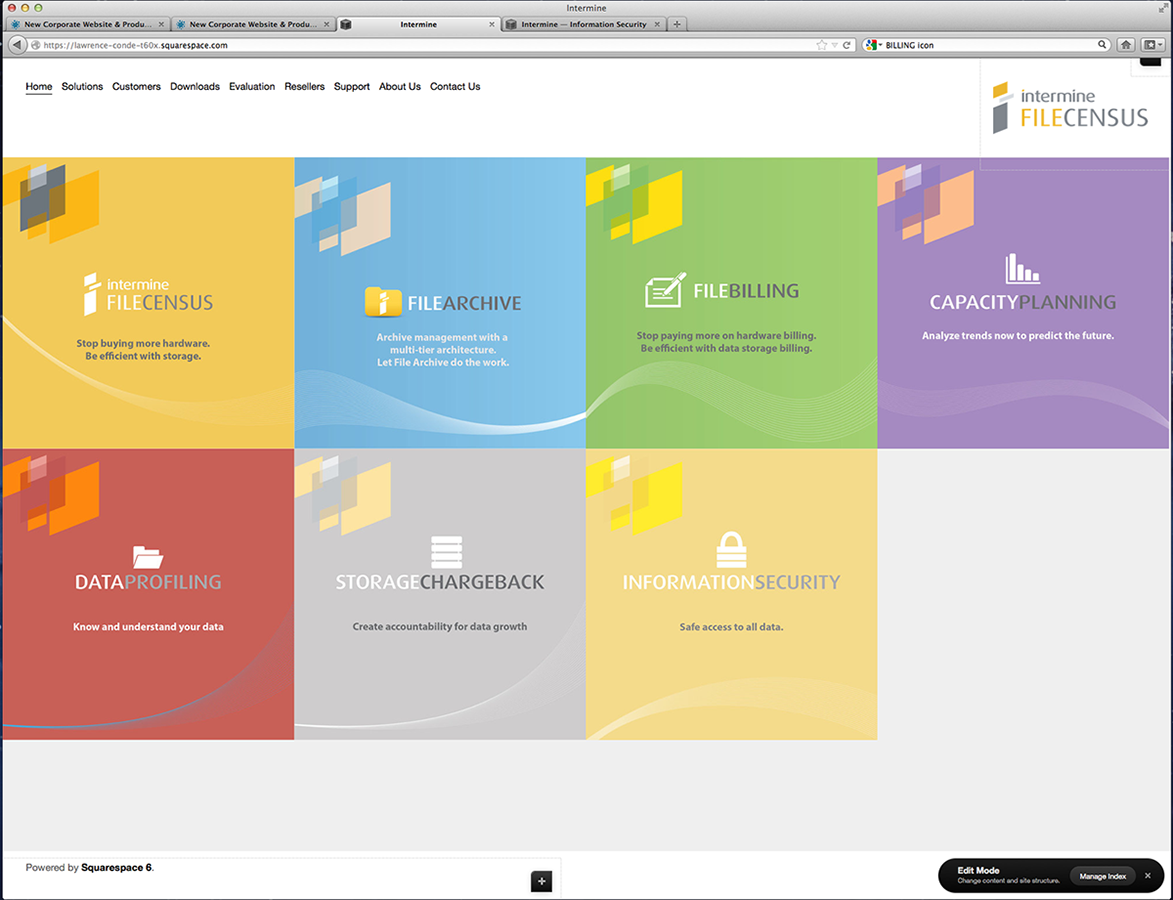Viewport: 1173px width, 900px height.
Task: Click the browser back arrow button
Action: click(x=16, y=45)
